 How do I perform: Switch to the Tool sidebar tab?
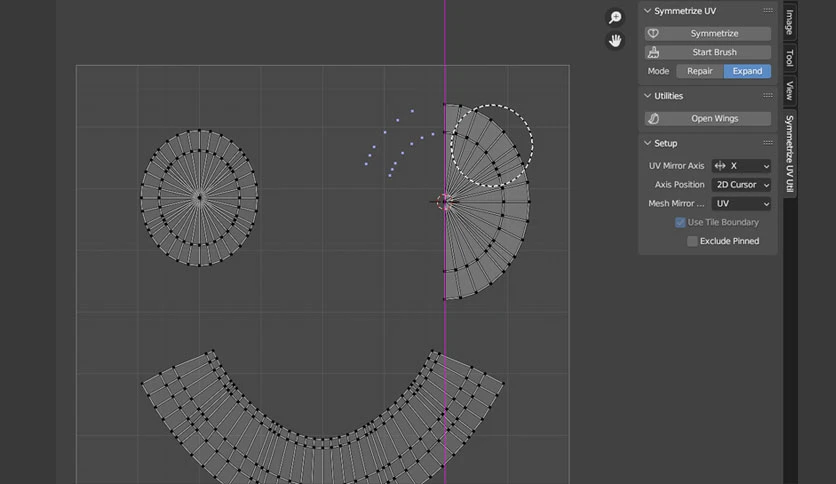[x=790, y=58]
